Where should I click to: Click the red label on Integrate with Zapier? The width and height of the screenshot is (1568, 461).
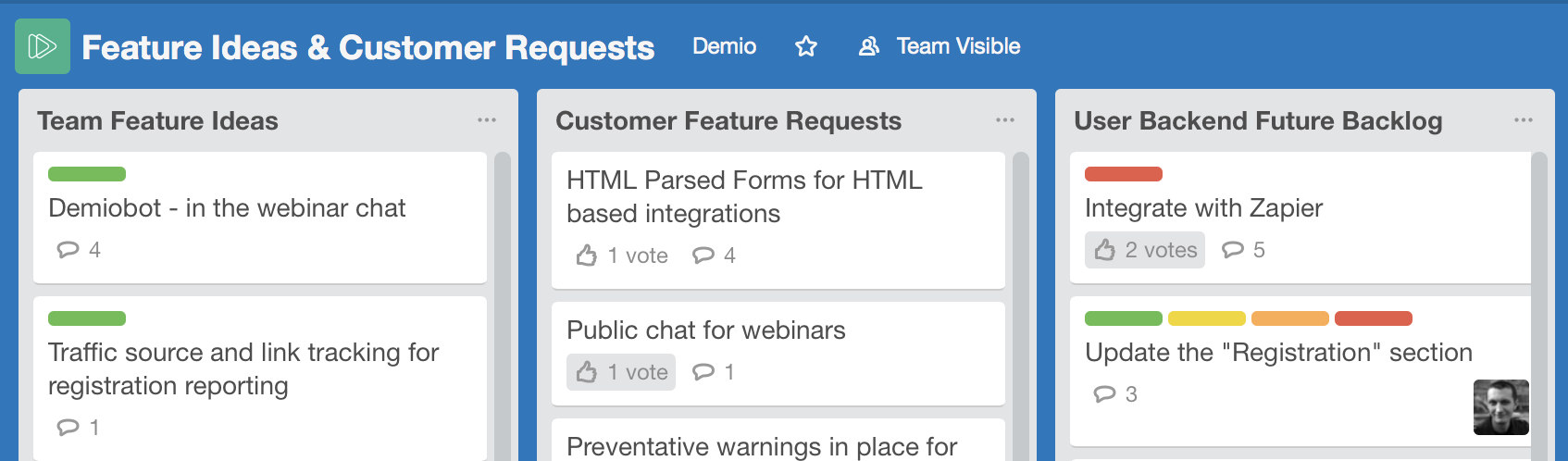[x=1124, y=174]
